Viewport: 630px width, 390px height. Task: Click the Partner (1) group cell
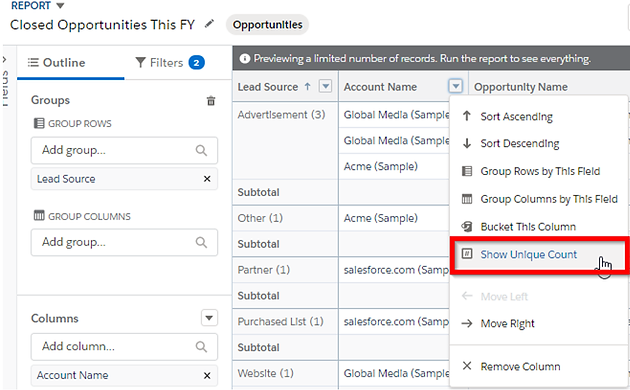[x=285, y=270]
